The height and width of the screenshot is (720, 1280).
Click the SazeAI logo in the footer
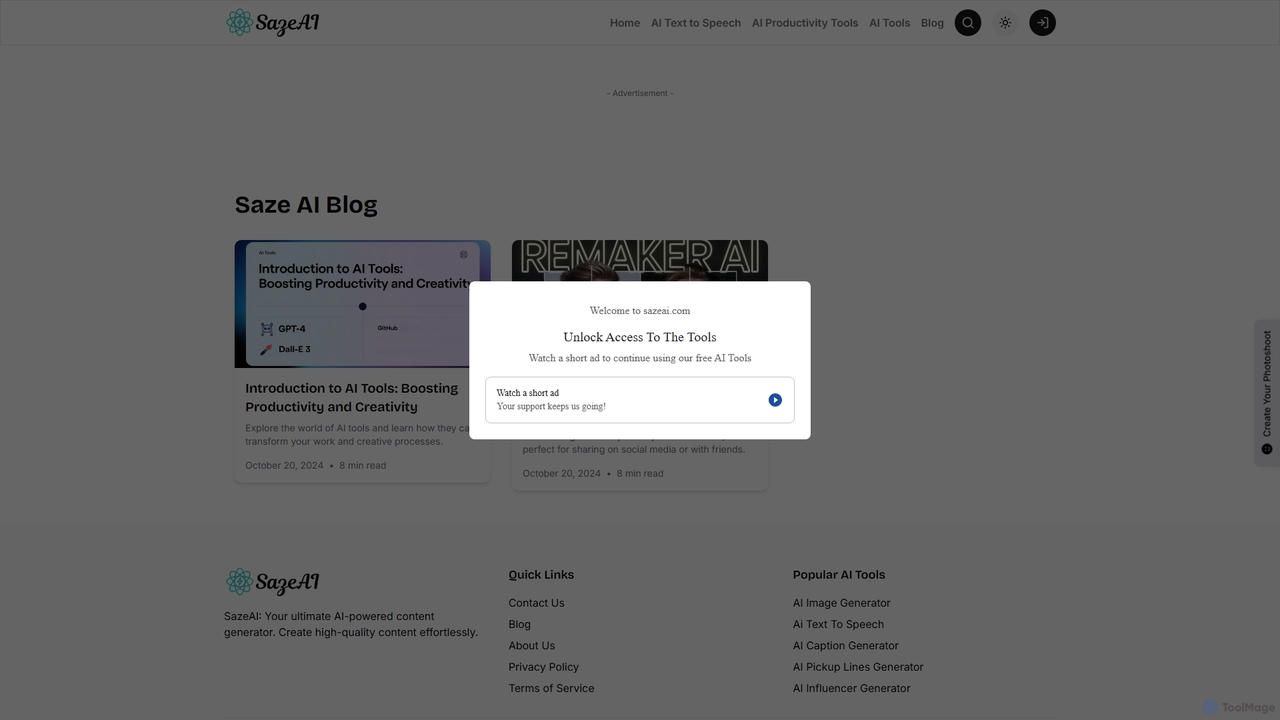click(x=272, y=582)
